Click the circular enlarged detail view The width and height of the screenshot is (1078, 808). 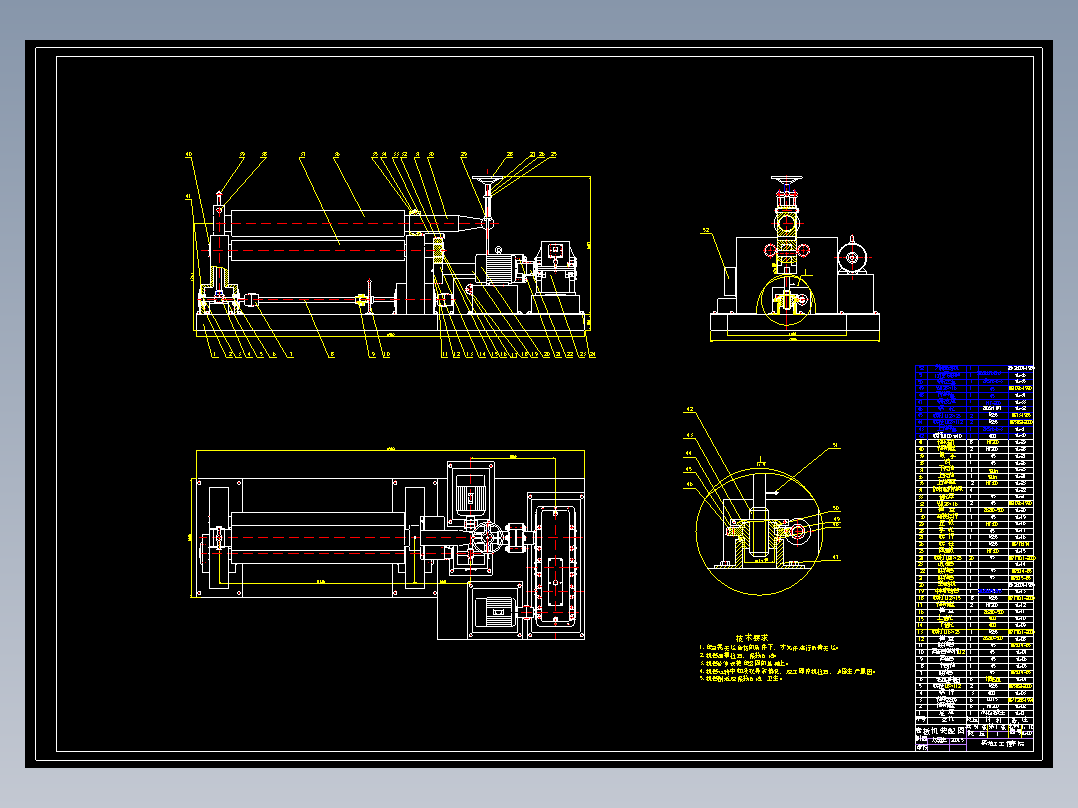tap(760, 531)
